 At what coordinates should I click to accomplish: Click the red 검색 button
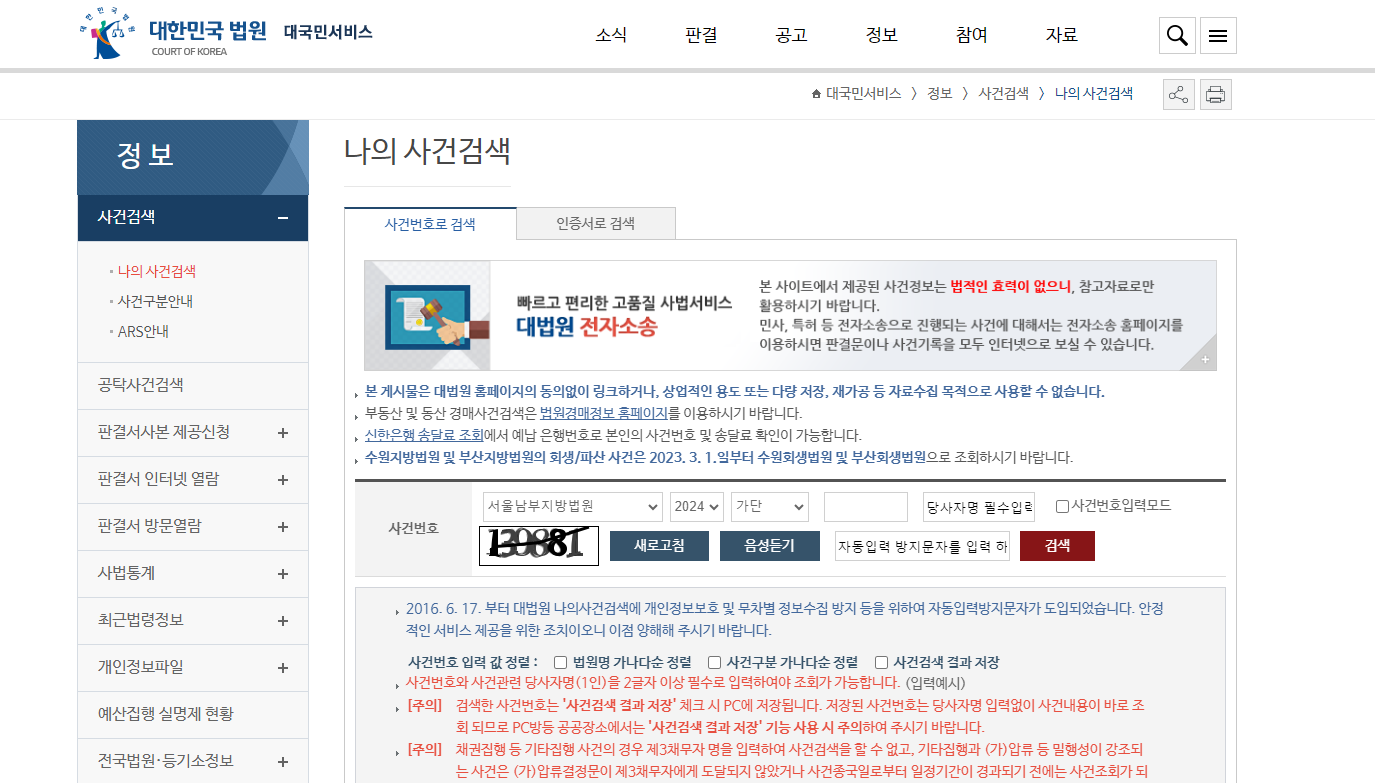pyautogui.click(x=1057, y=546)
